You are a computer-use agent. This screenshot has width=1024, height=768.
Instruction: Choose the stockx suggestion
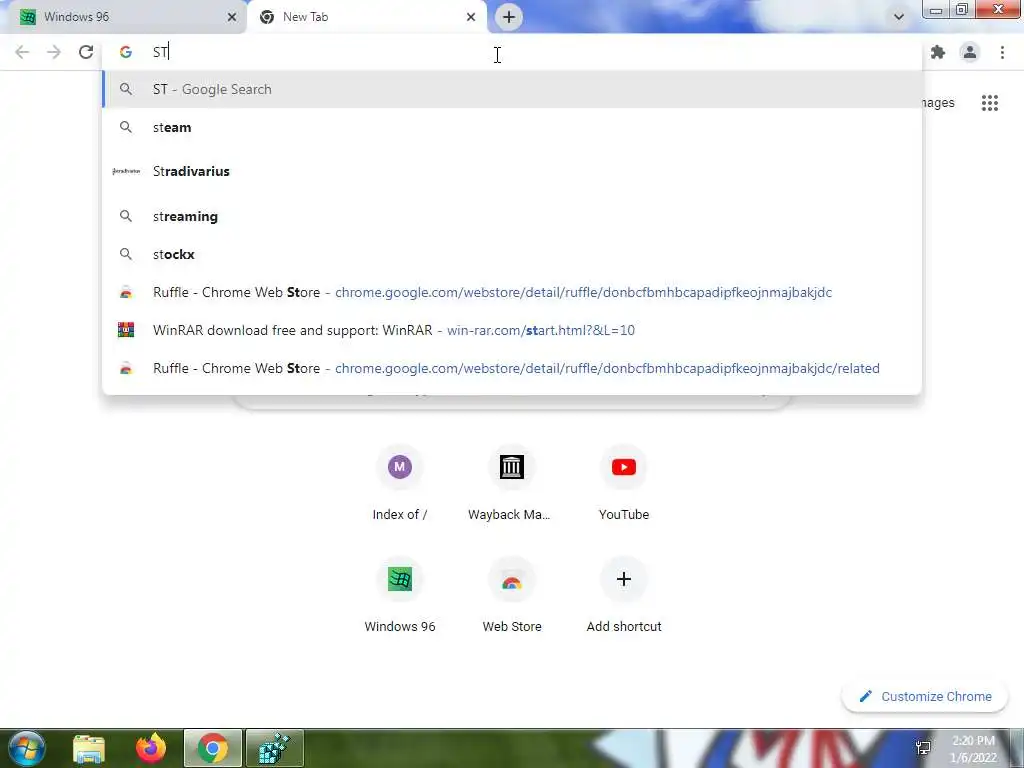coord(512,254)
